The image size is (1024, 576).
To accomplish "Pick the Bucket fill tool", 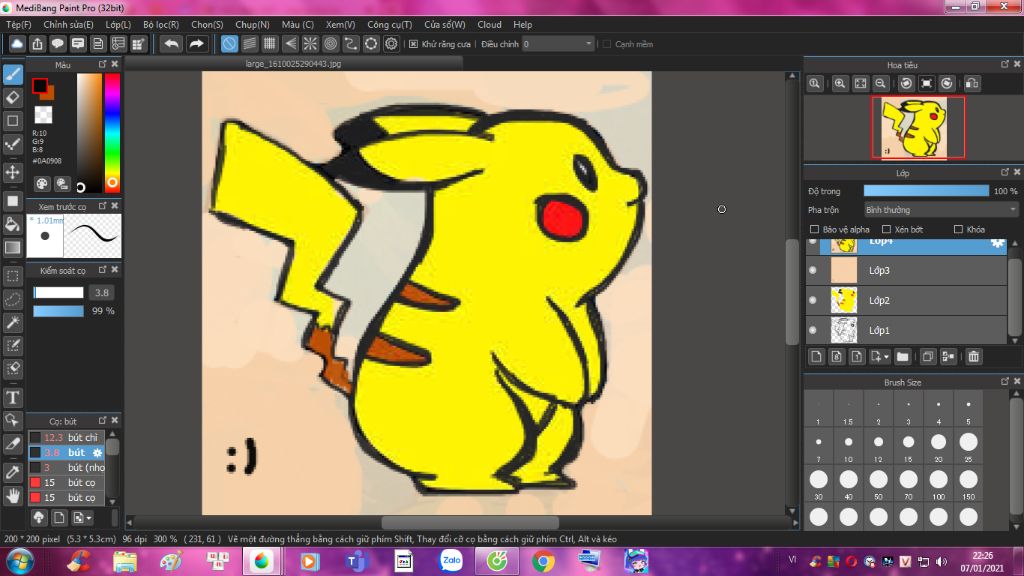I will (x=13, y=224).
